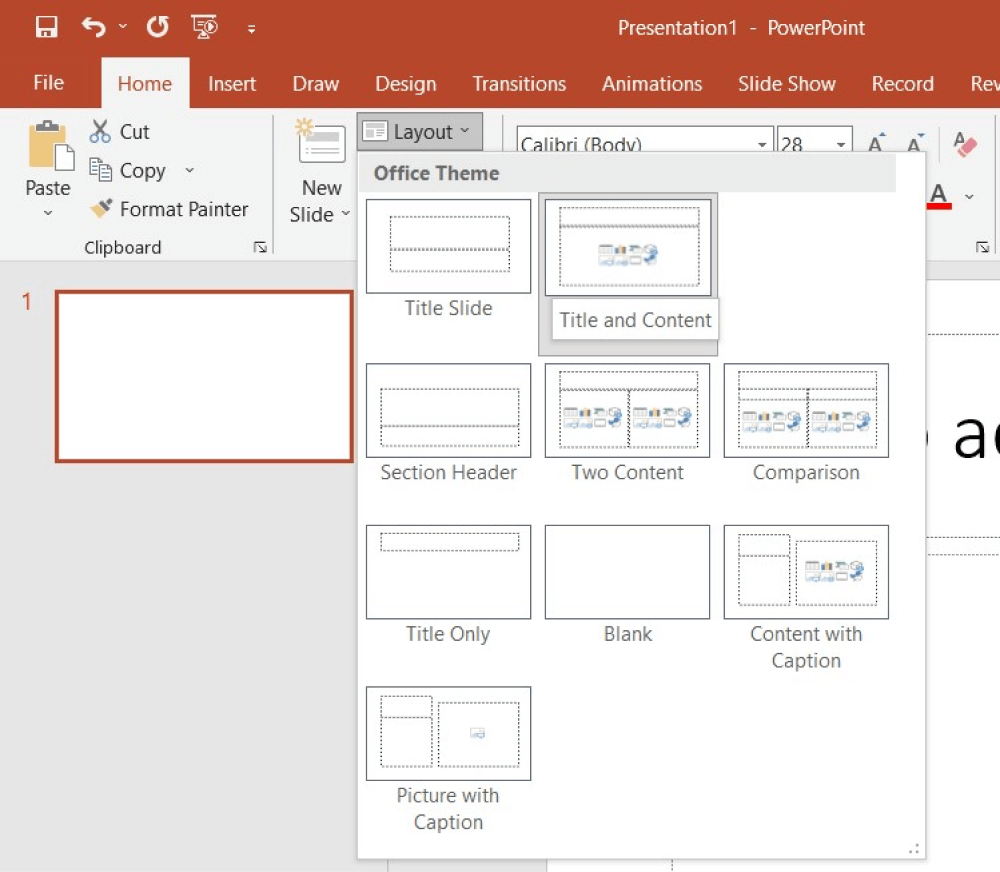This screenshot has width=1000, height=872.
Task: Open the font size dropdown
Action: click(x=840, y=143)
